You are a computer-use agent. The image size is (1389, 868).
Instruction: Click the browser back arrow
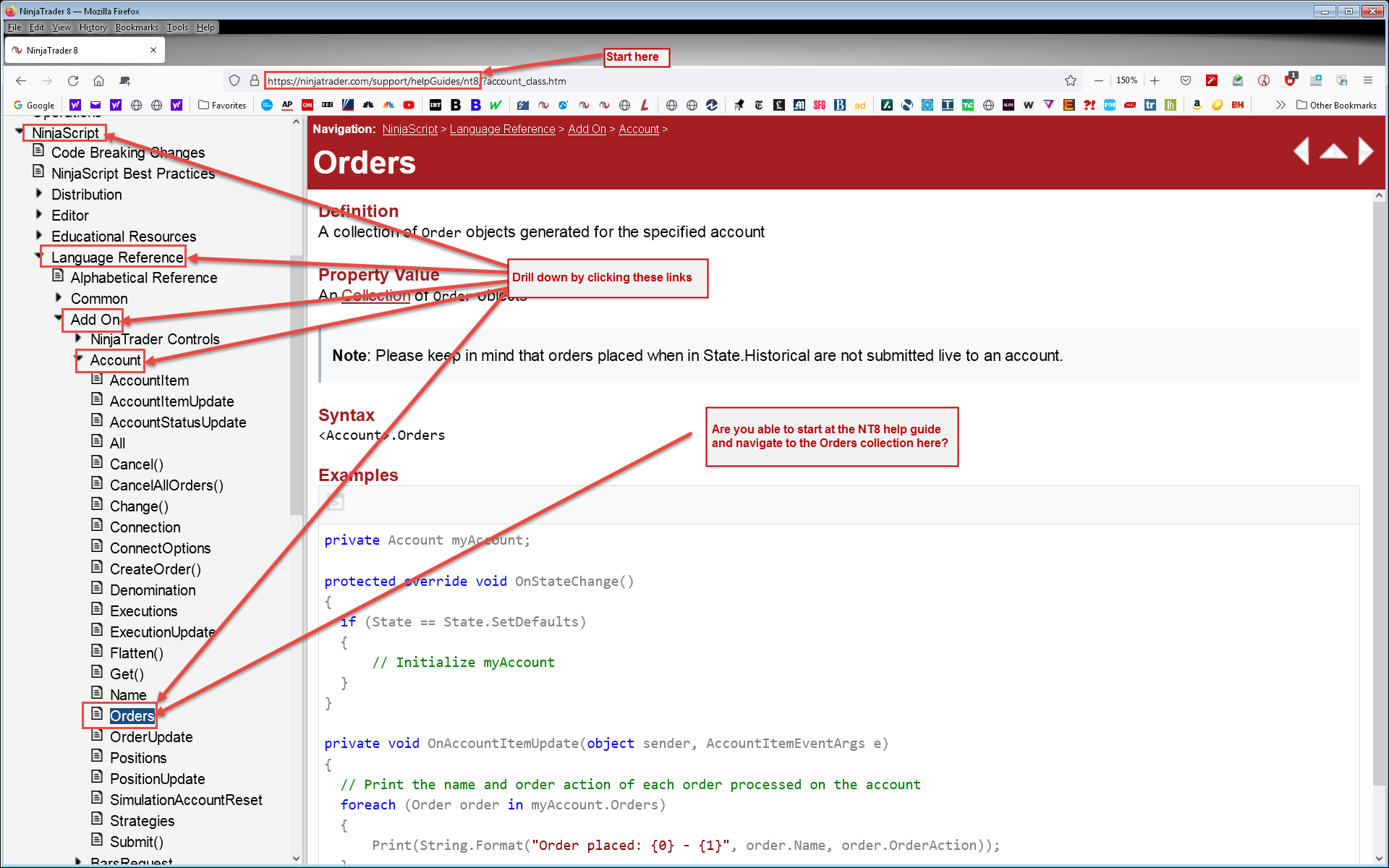coord(21,80)
